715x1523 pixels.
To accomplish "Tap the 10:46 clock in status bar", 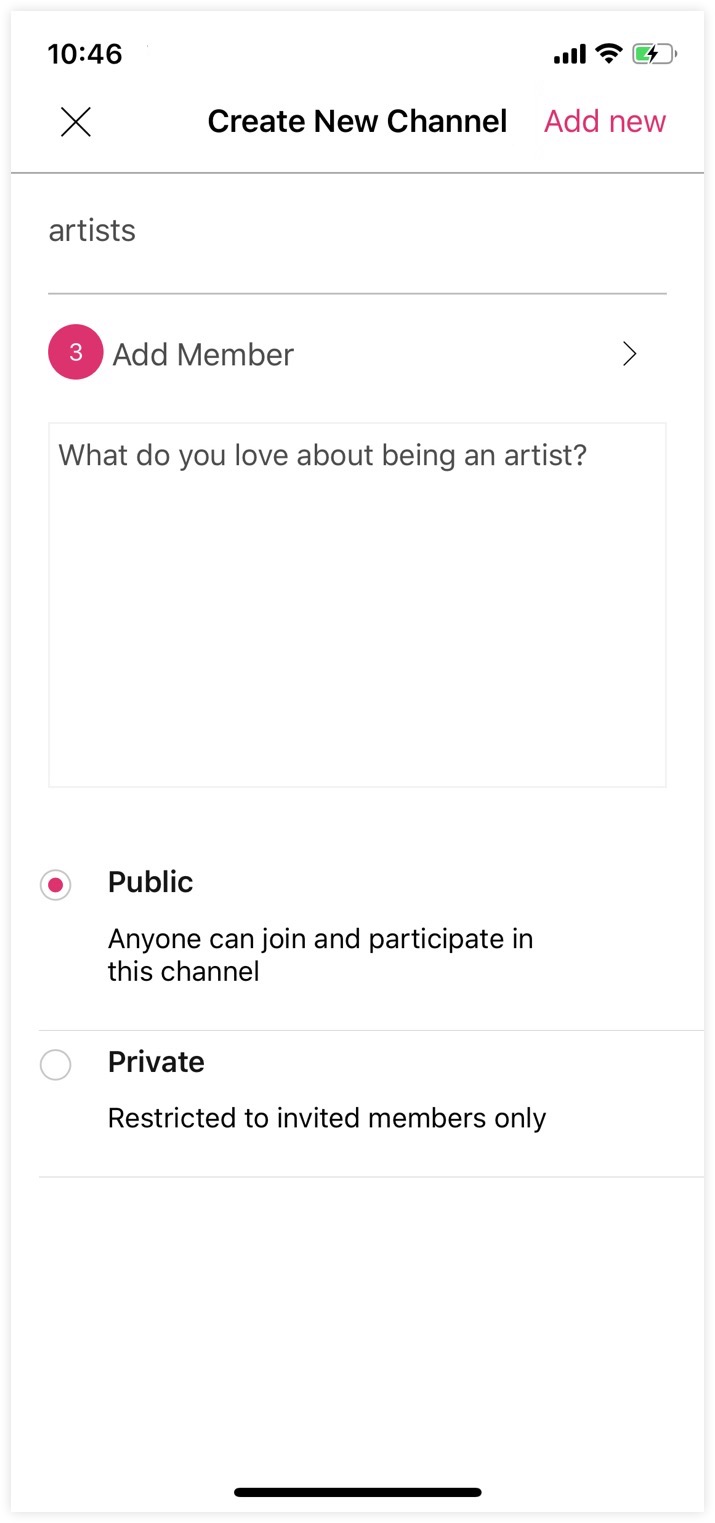I will pos(85,54).
